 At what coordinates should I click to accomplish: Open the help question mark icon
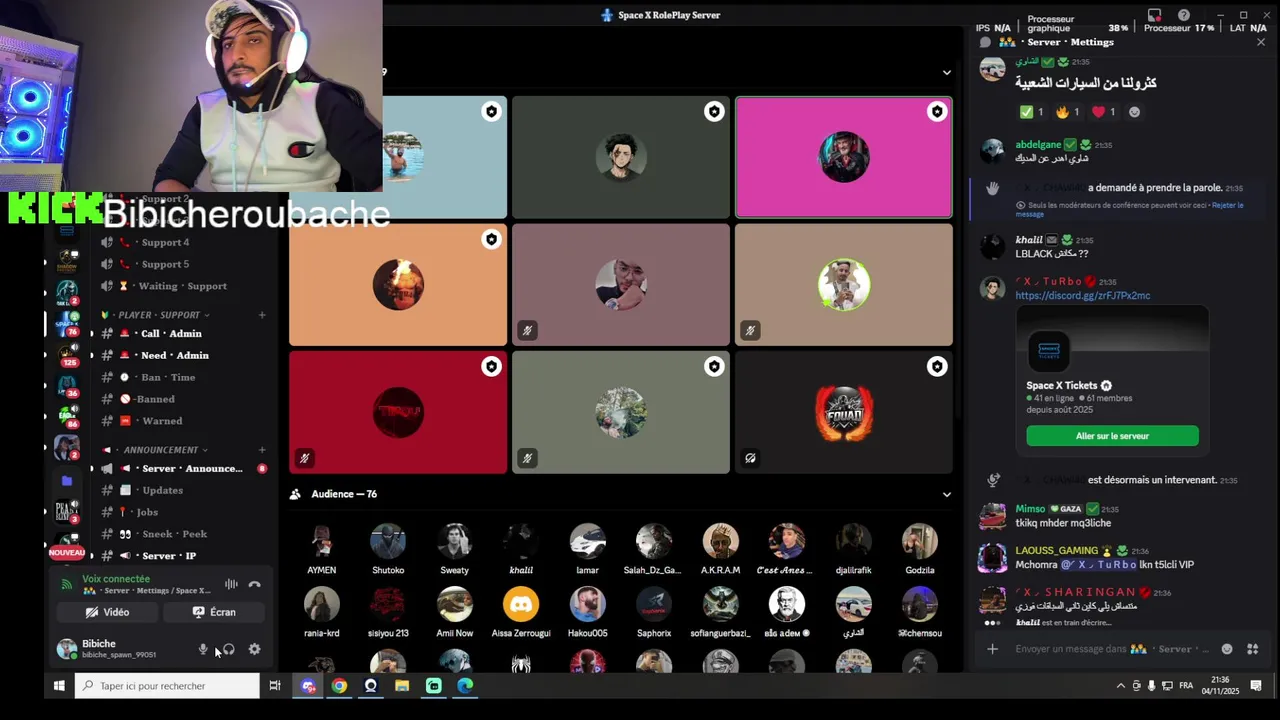(x=1184, y=15)
